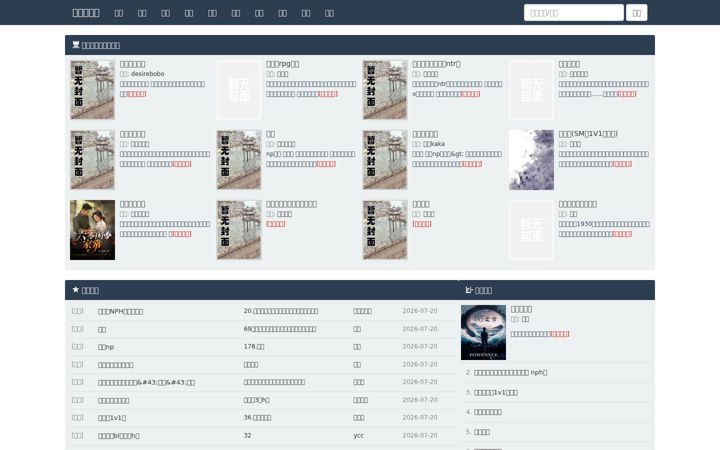
Task: Open the POWENYUE moon cover thumbnail
Action: tap(484, 332)
